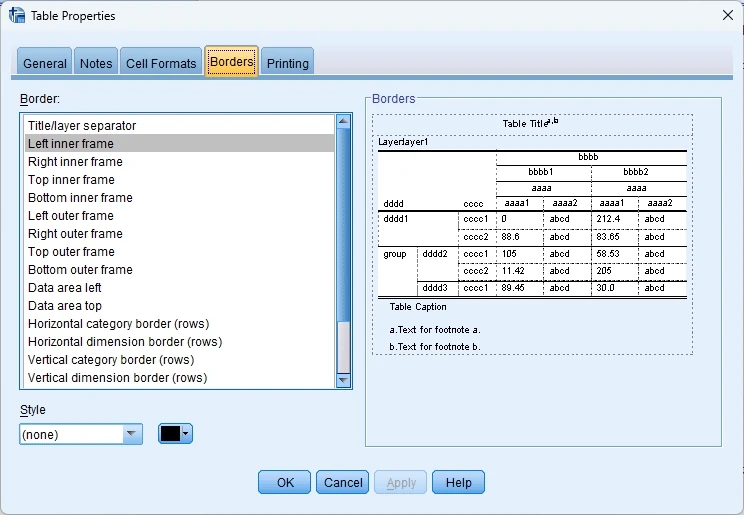Open the border Style dropdown
The width and height of the screenshot is (744, 515).
click(x=132, y=434)
